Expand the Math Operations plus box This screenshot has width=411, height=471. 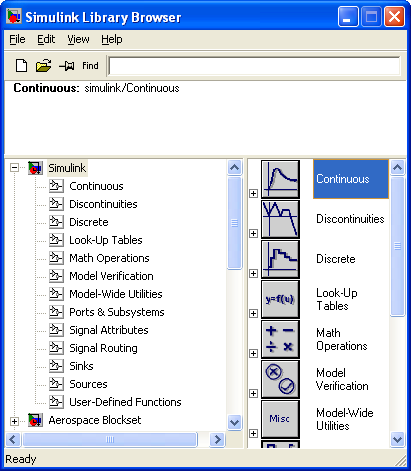coord(253,353)
